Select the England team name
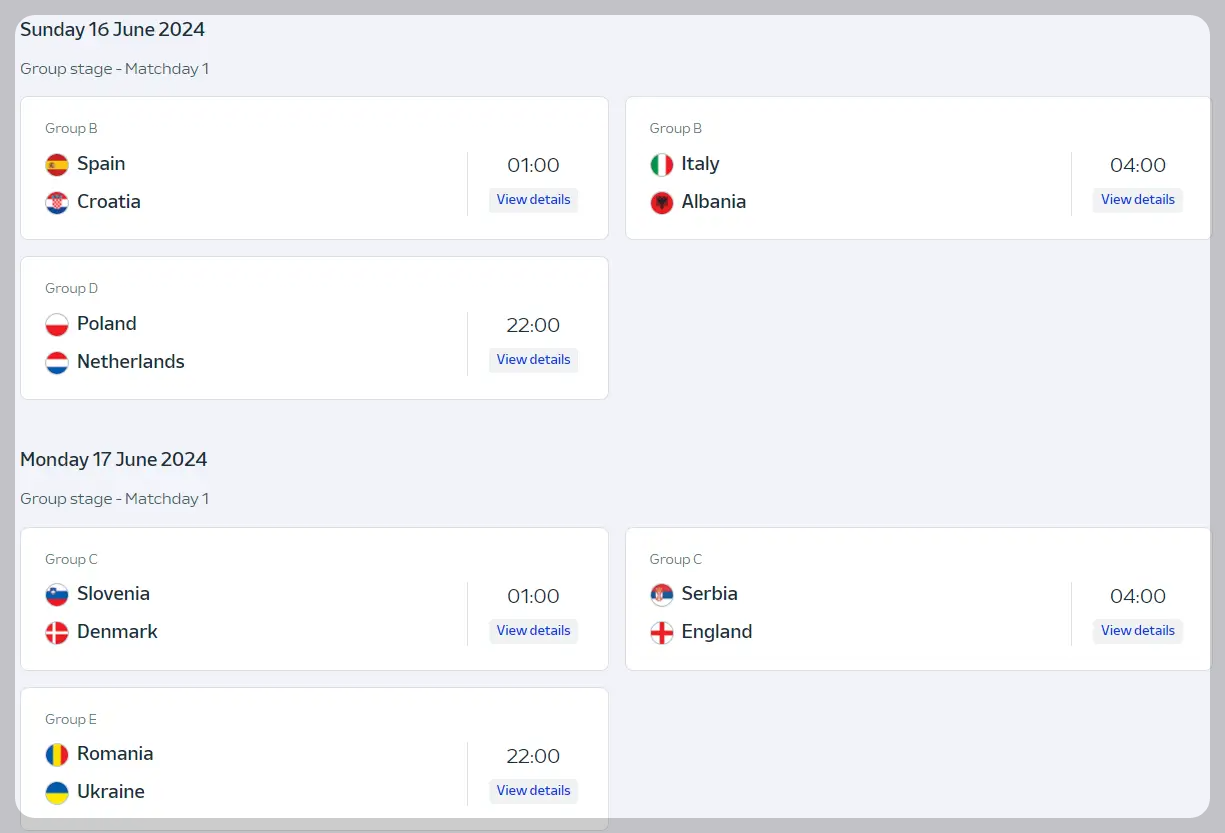The image size is (1225, 833). click(717, 632)
